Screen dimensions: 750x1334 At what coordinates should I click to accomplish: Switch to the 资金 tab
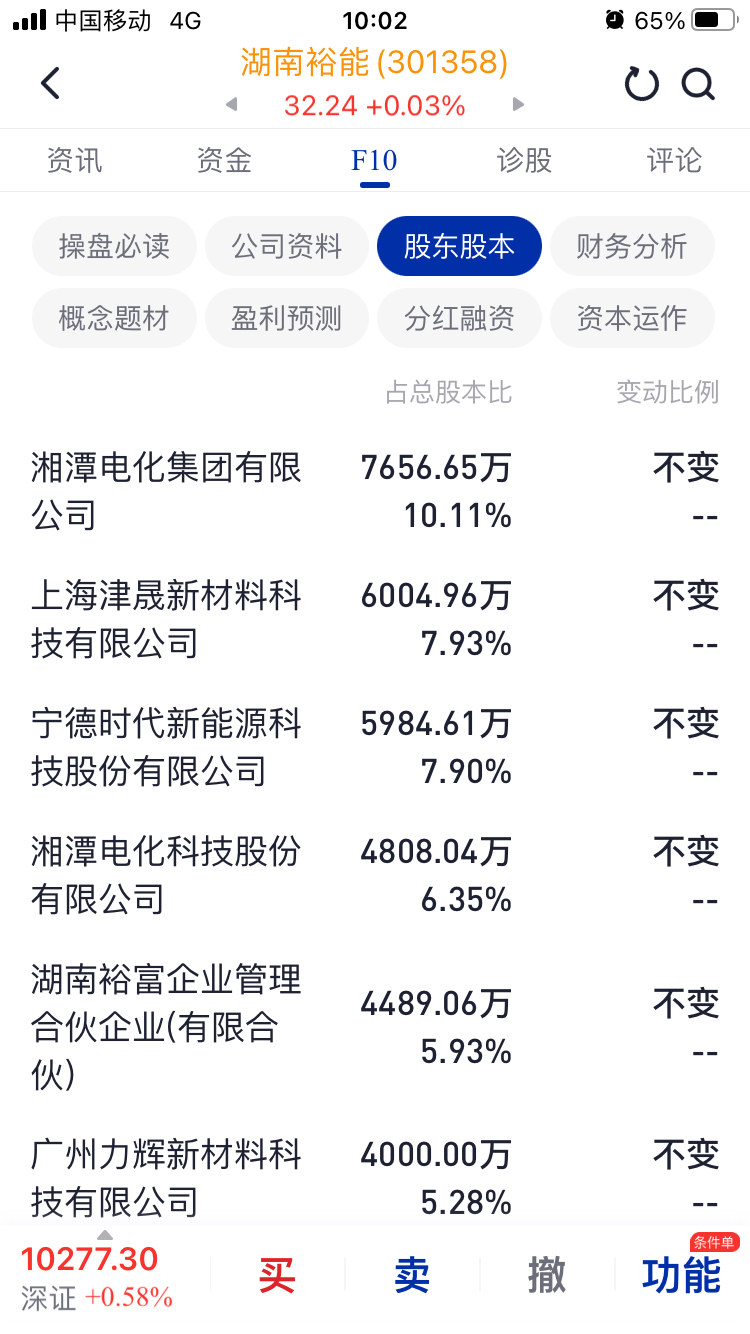tap(224, 160)
